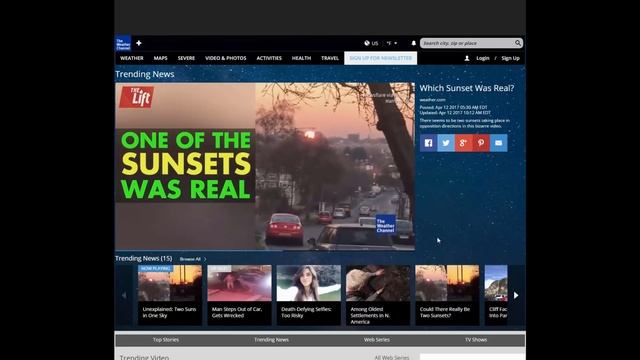Click the notification bell icon
This screenshot has height=360, width=640.
pyautogui.click(x=413, y=43)
